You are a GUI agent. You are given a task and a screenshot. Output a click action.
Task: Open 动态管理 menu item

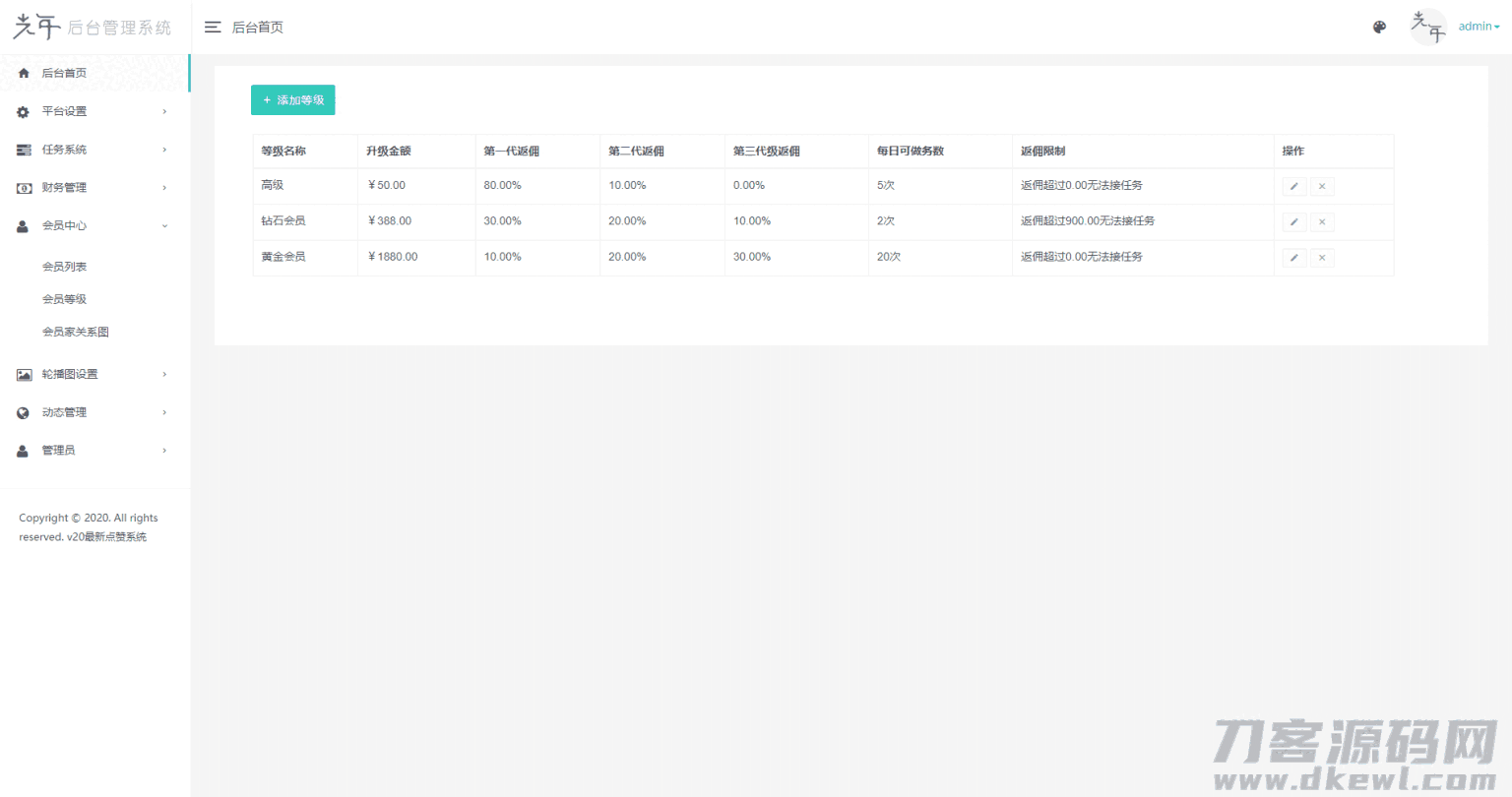tap(94, 413)
